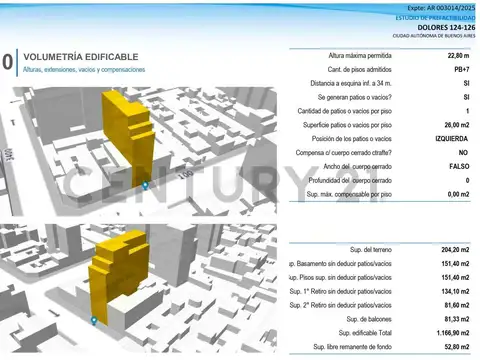Select the value '81,33 m2'
Viewport: 480px width, 360px height.
tap(457, 319)
